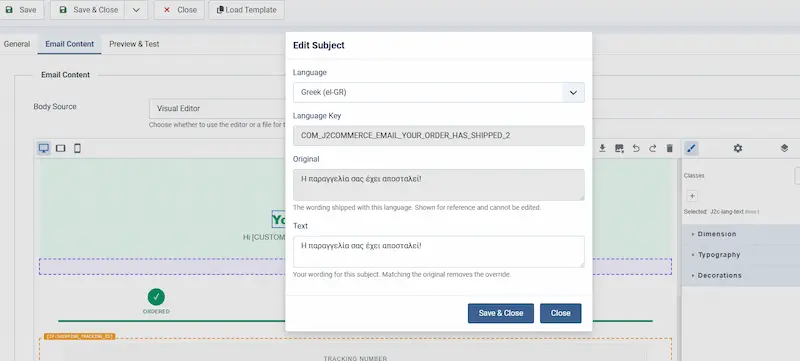Click the 'Classes' label in style panel

pos(694,175)
